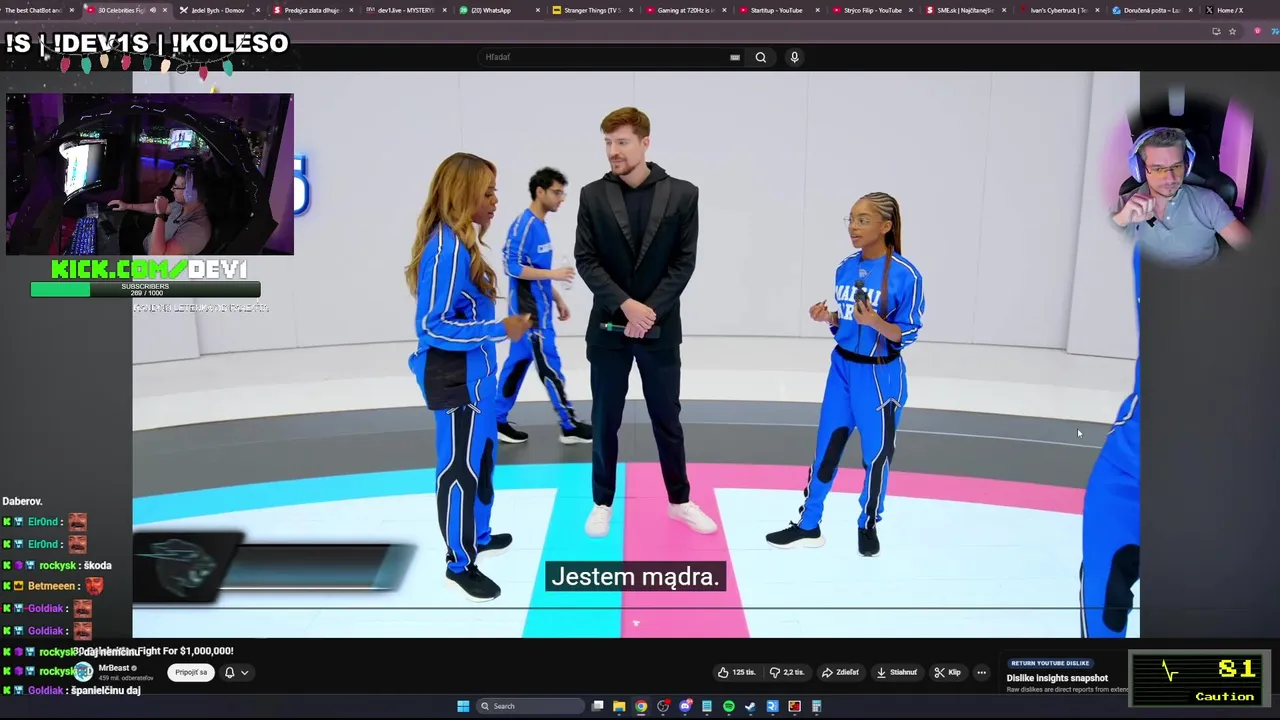The image size is (1280, 720).
Task: Download video with Stiahnuť button
Action: pos(897,672)
